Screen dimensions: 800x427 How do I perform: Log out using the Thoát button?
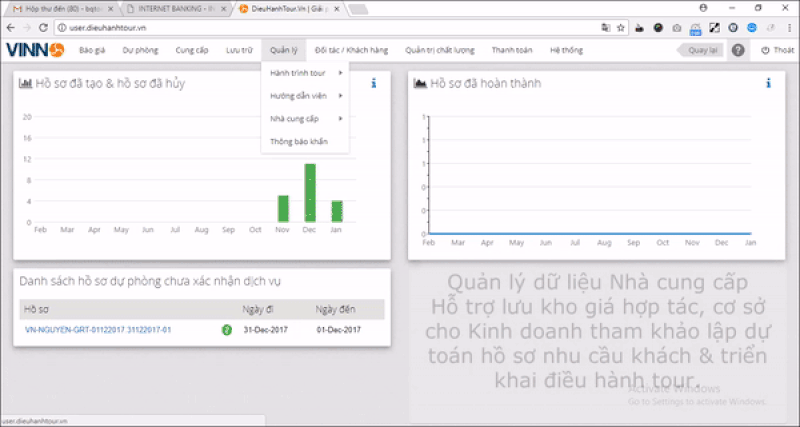point(777,50)
